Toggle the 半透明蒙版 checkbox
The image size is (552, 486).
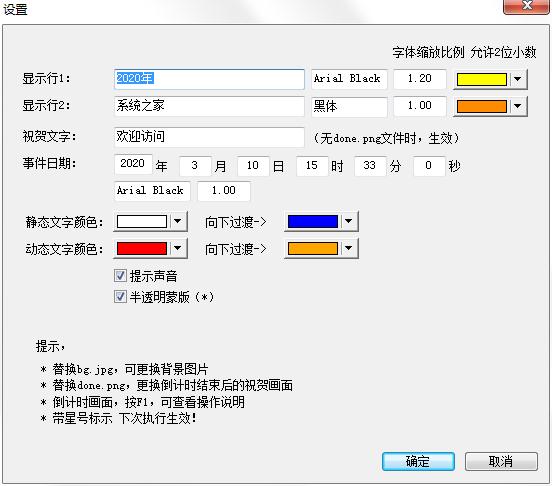120,297
